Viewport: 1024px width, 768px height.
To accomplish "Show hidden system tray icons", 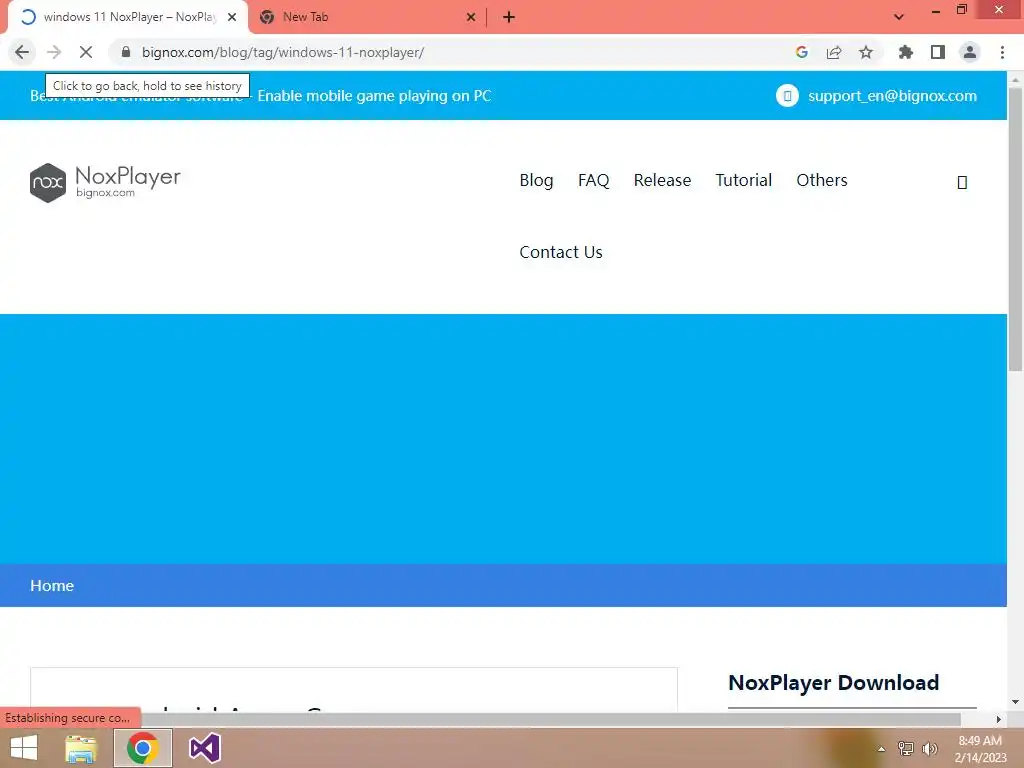I will click(882, 749).
